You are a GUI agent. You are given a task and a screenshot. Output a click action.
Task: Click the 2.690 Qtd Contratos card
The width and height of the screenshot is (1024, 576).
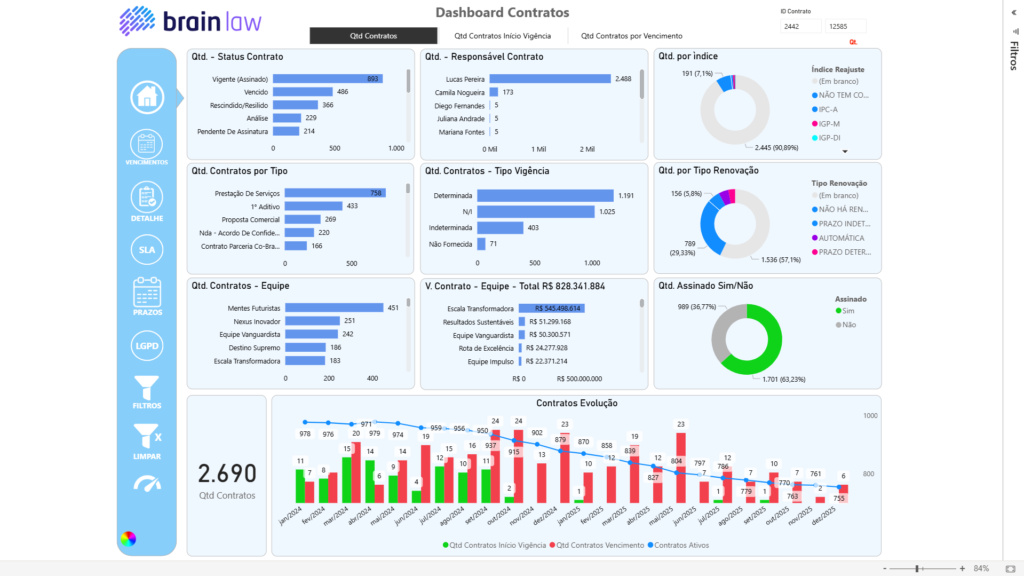click(227, 475)
